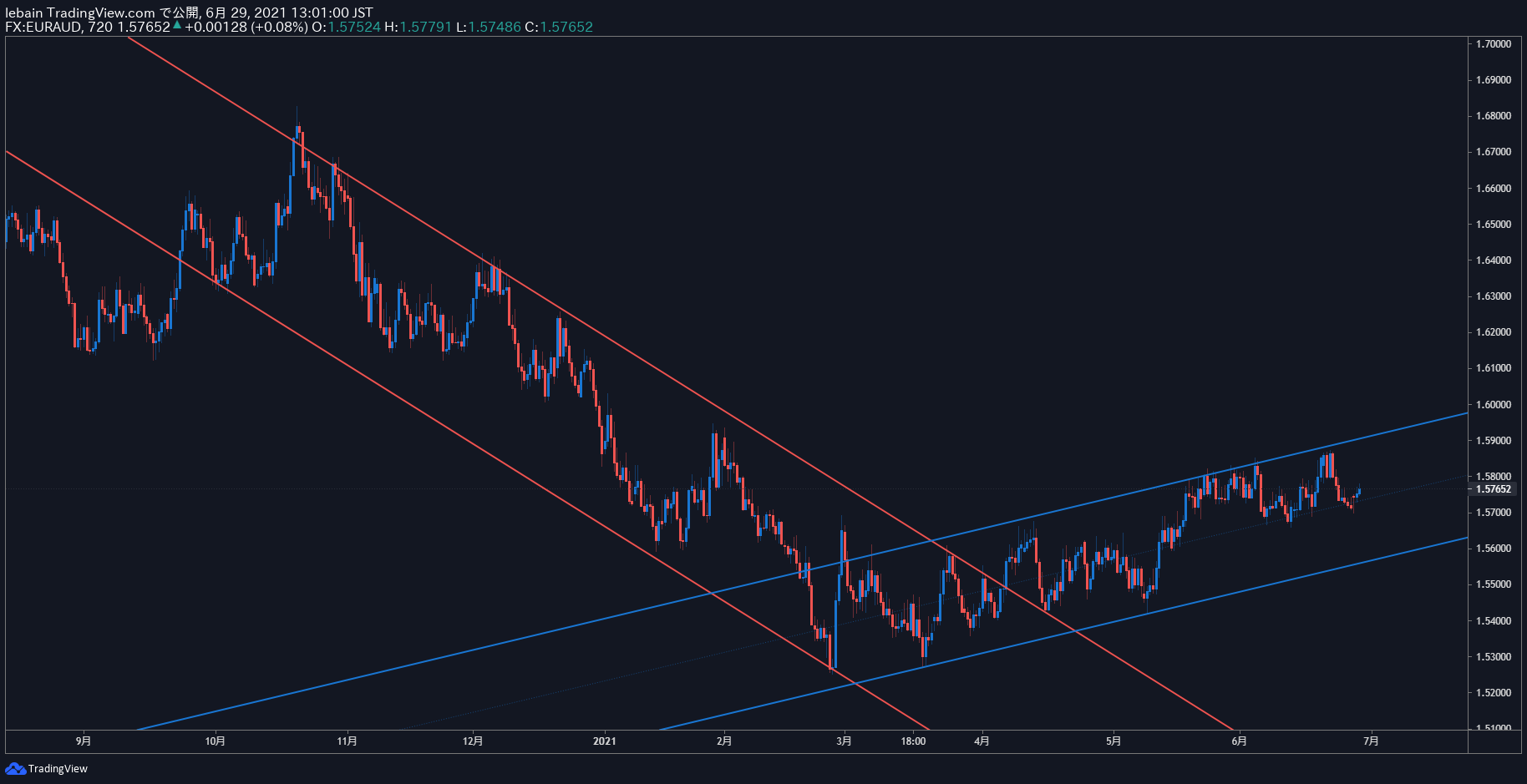Click the 5月 time axis label

point(1114,741)
